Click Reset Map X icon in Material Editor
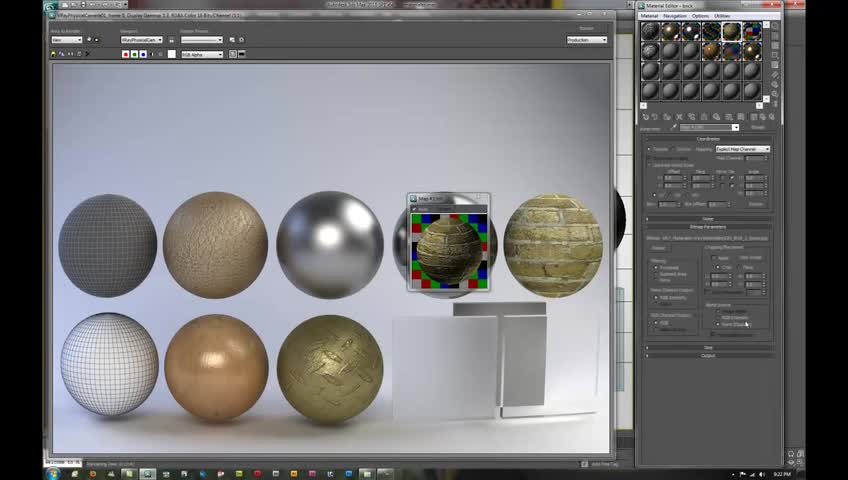848x480 pixels. pyautogui.click(x=679, y=117)
